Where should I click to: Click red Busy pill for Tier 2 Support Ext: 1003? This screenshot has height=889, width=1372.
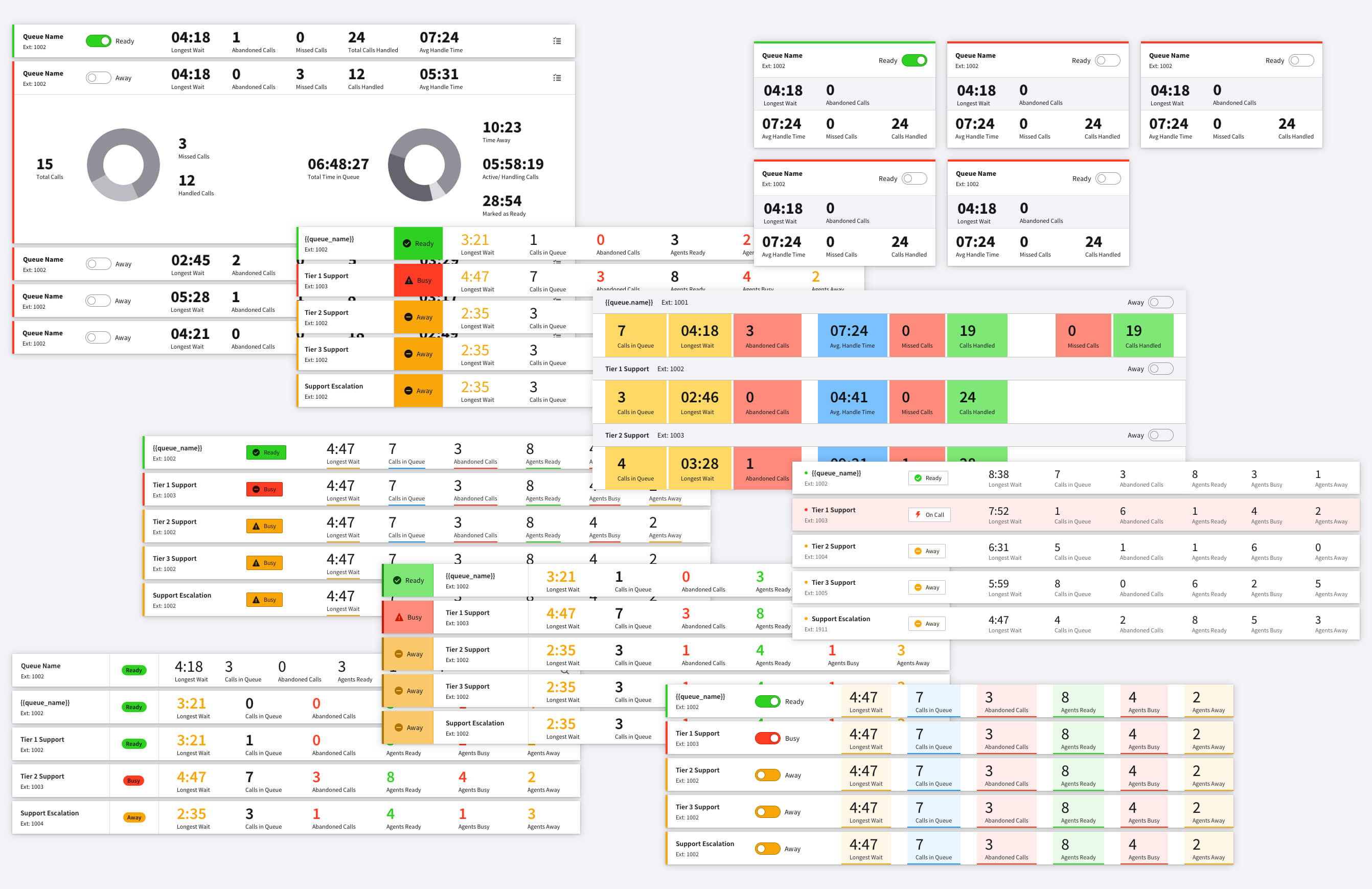click(x=133, y=781)
